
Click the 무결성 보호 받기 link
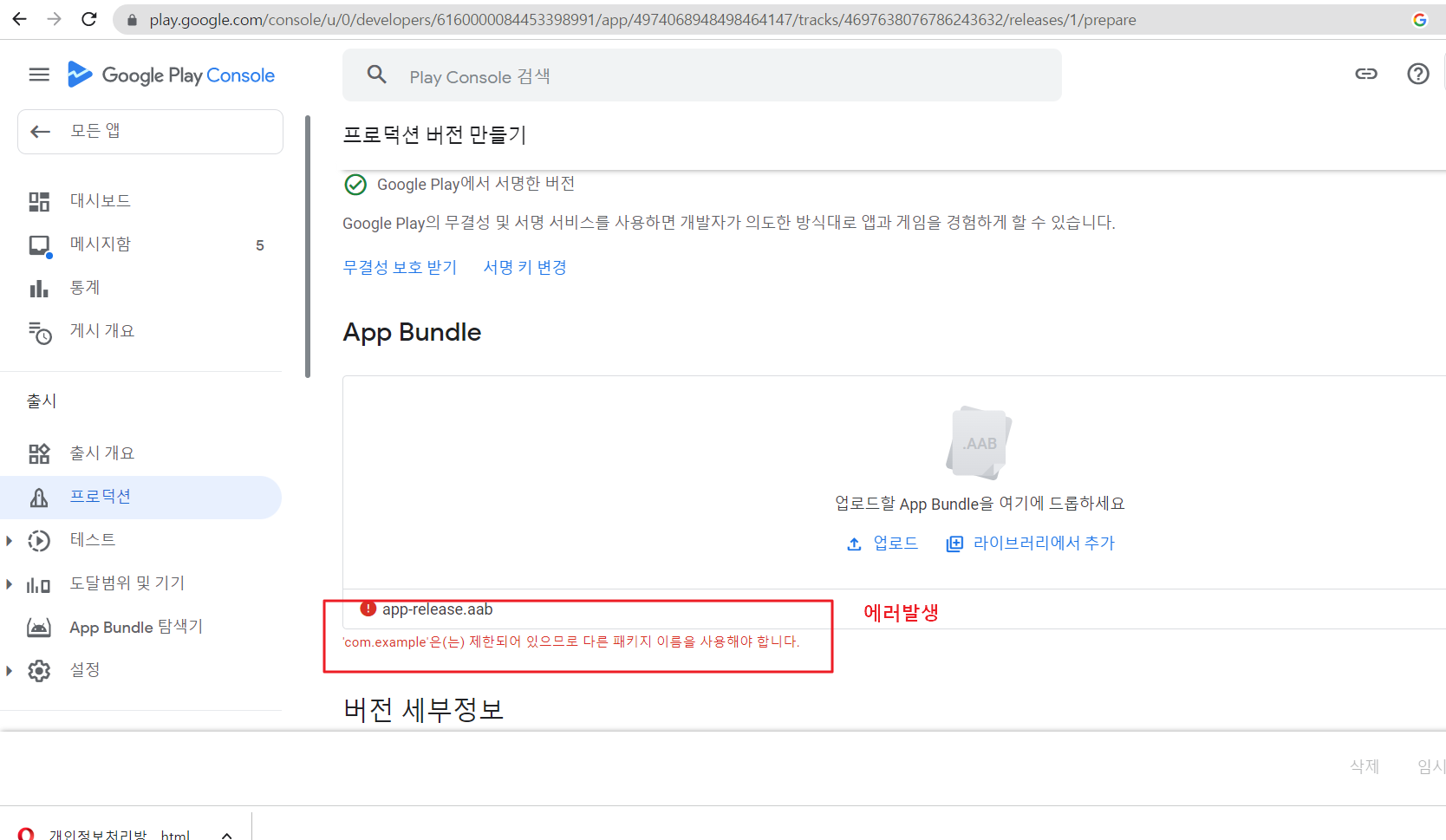400,267
